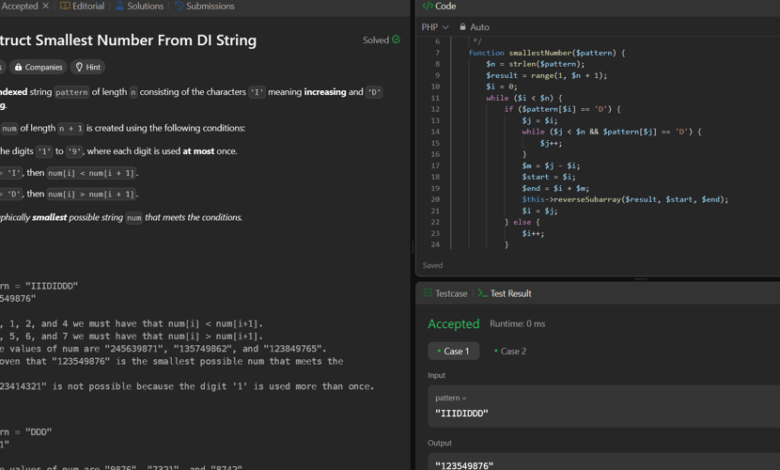Click the Solutions flask icon
This screenshot has height=470, width=780.
click(x=120, y=6)
